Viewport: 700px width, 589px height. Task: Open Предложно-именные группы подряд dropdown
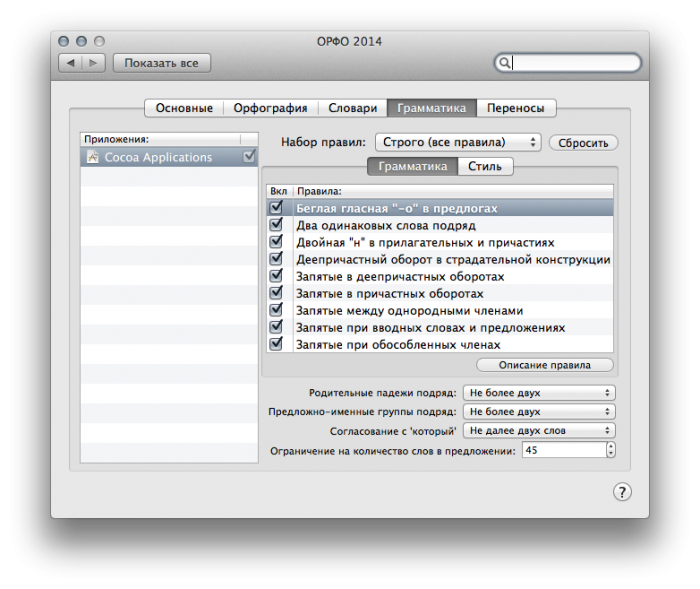coord(539,412)
